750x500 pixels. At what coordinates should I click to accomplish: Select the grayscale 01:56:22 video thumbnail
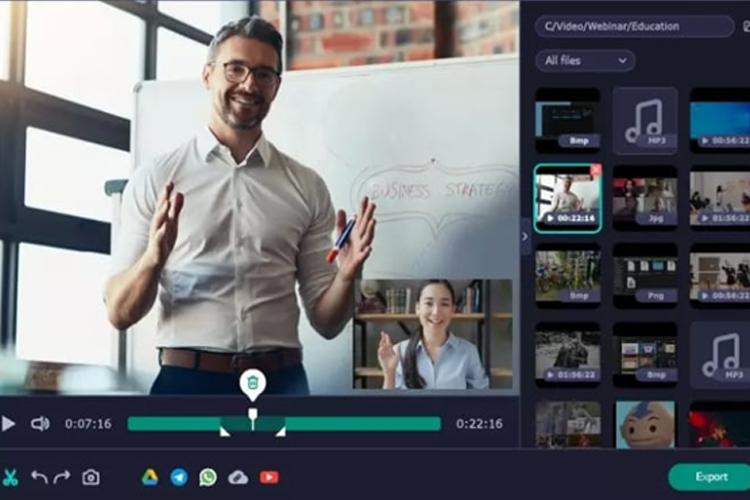568,355
